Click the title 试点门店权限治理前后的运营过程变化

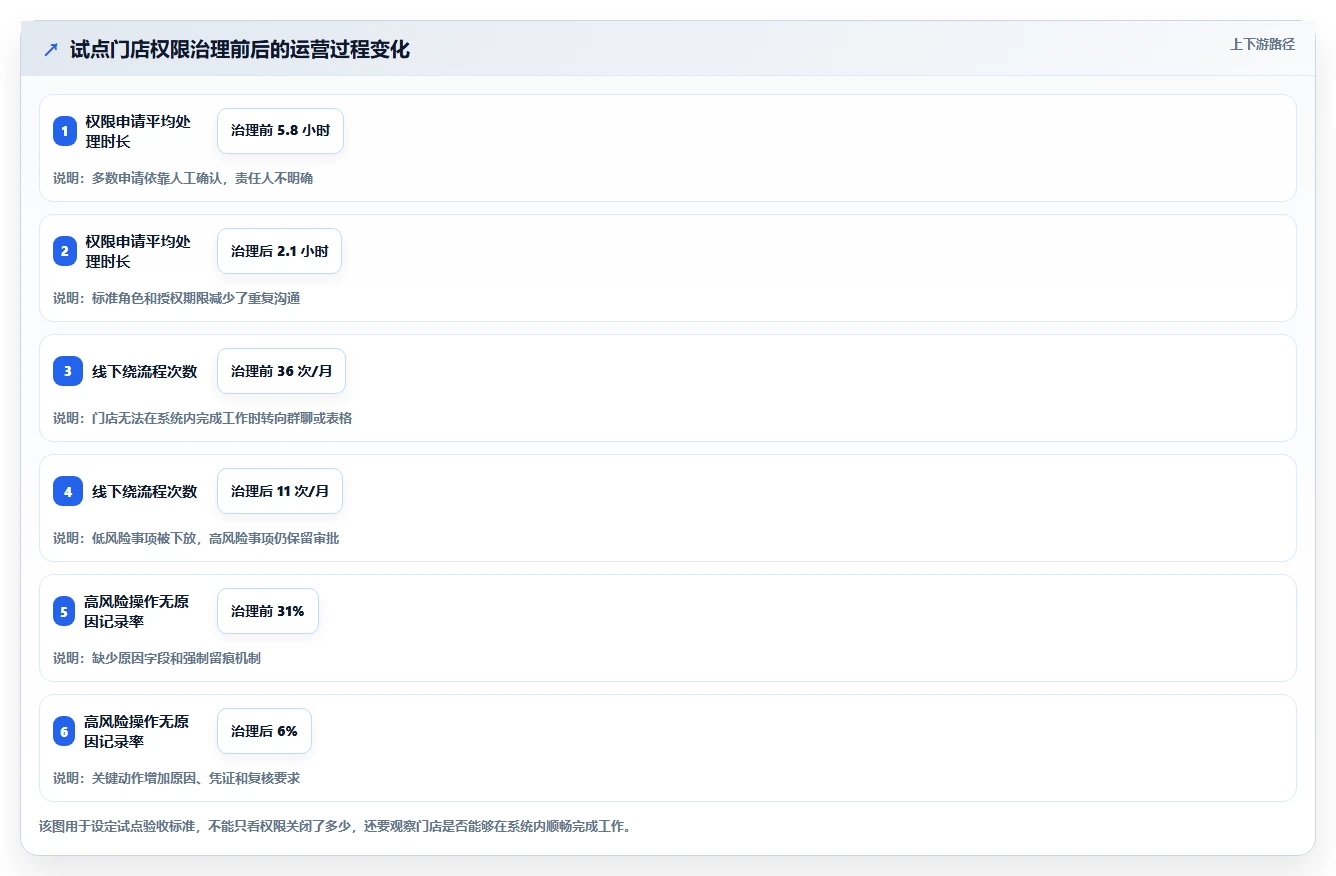click(x=240, y=49)
